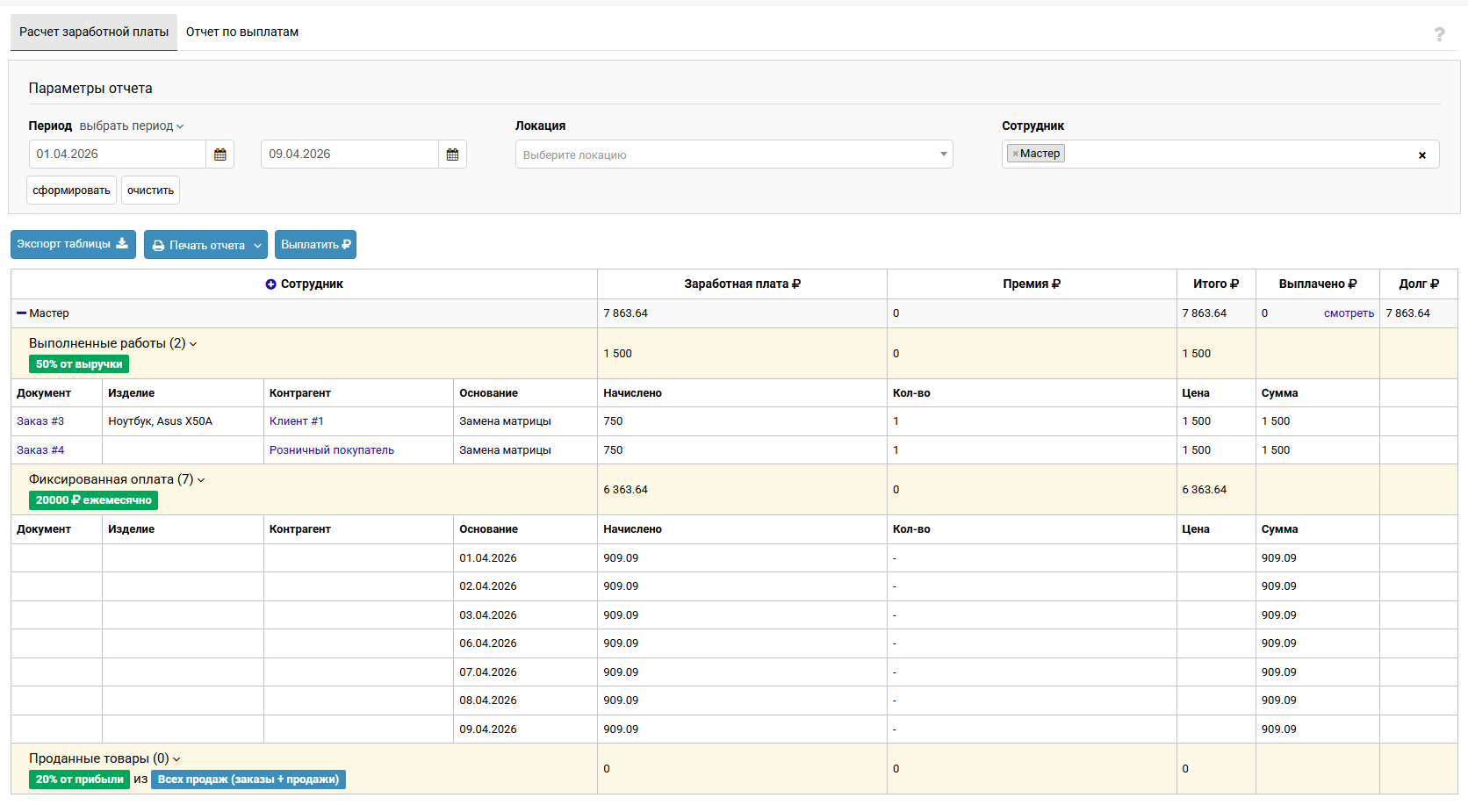The image size is (1468, 812).
Task: Open the выбрать период selector
Action: 131,126
